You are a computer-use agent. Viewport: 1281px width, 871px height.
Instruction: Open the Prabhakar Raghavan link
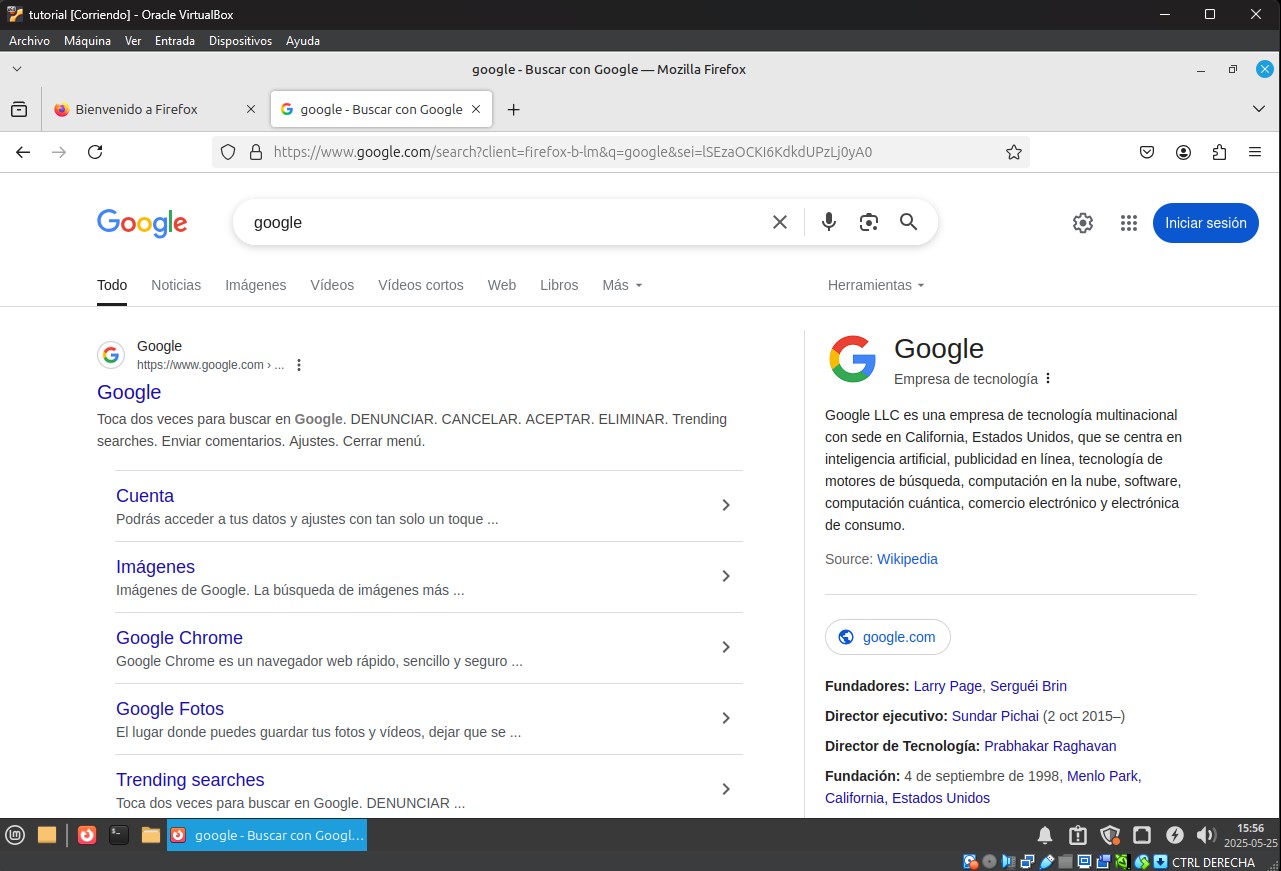coord(1050,746)
